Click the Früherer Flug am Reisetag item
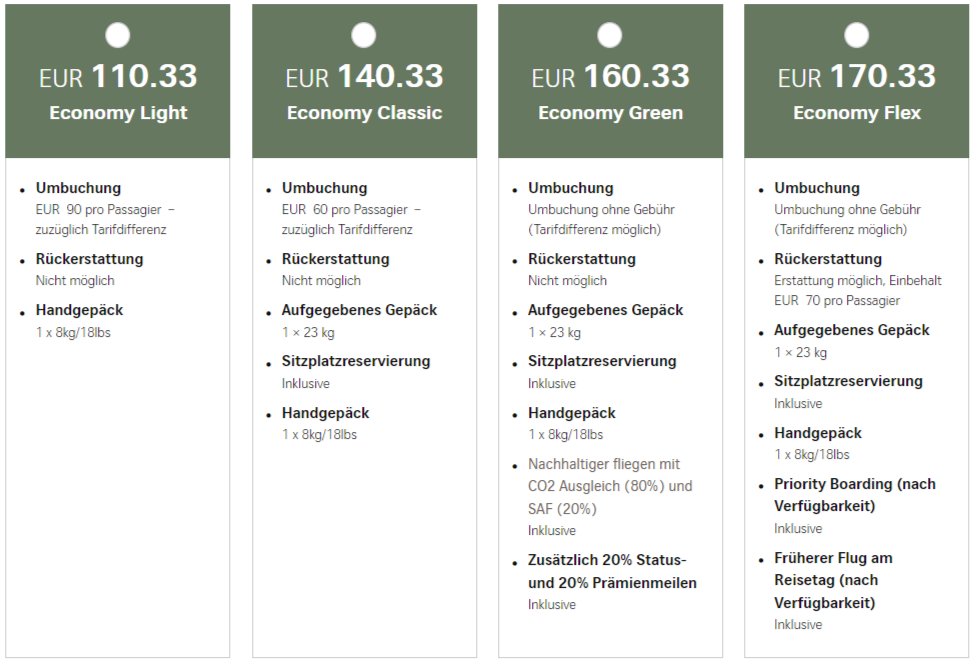The width and height of the screenshot is (976, 667). pos(833,580)
